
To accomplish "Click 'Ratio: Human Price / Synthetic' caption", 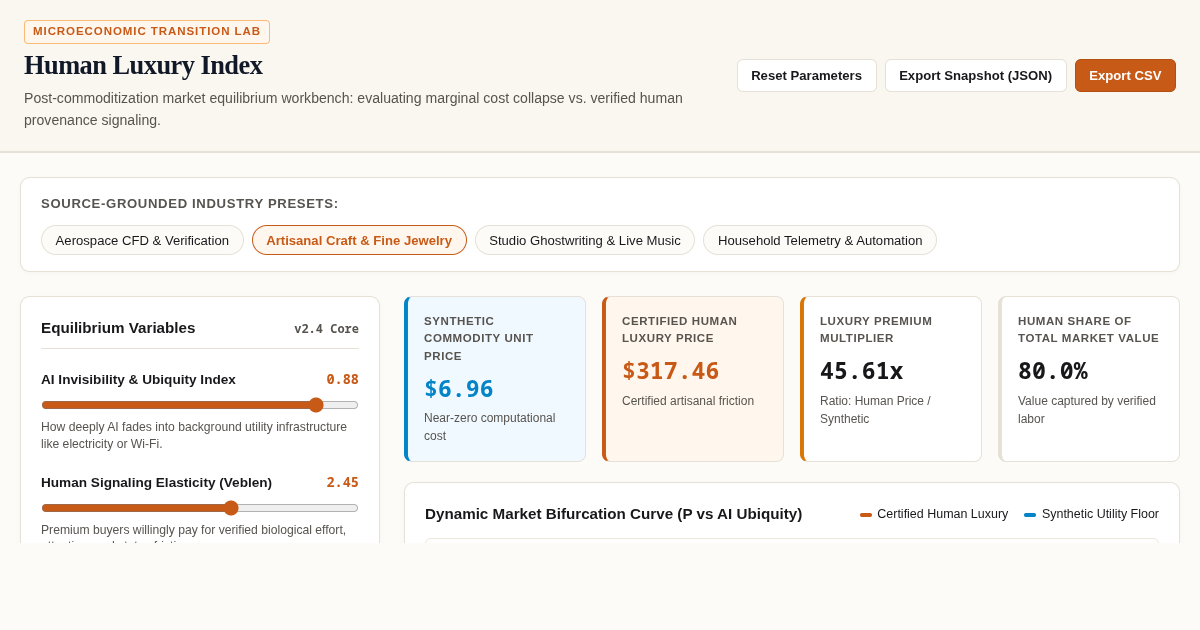I will pyautogui.click(x=875, y=409).
